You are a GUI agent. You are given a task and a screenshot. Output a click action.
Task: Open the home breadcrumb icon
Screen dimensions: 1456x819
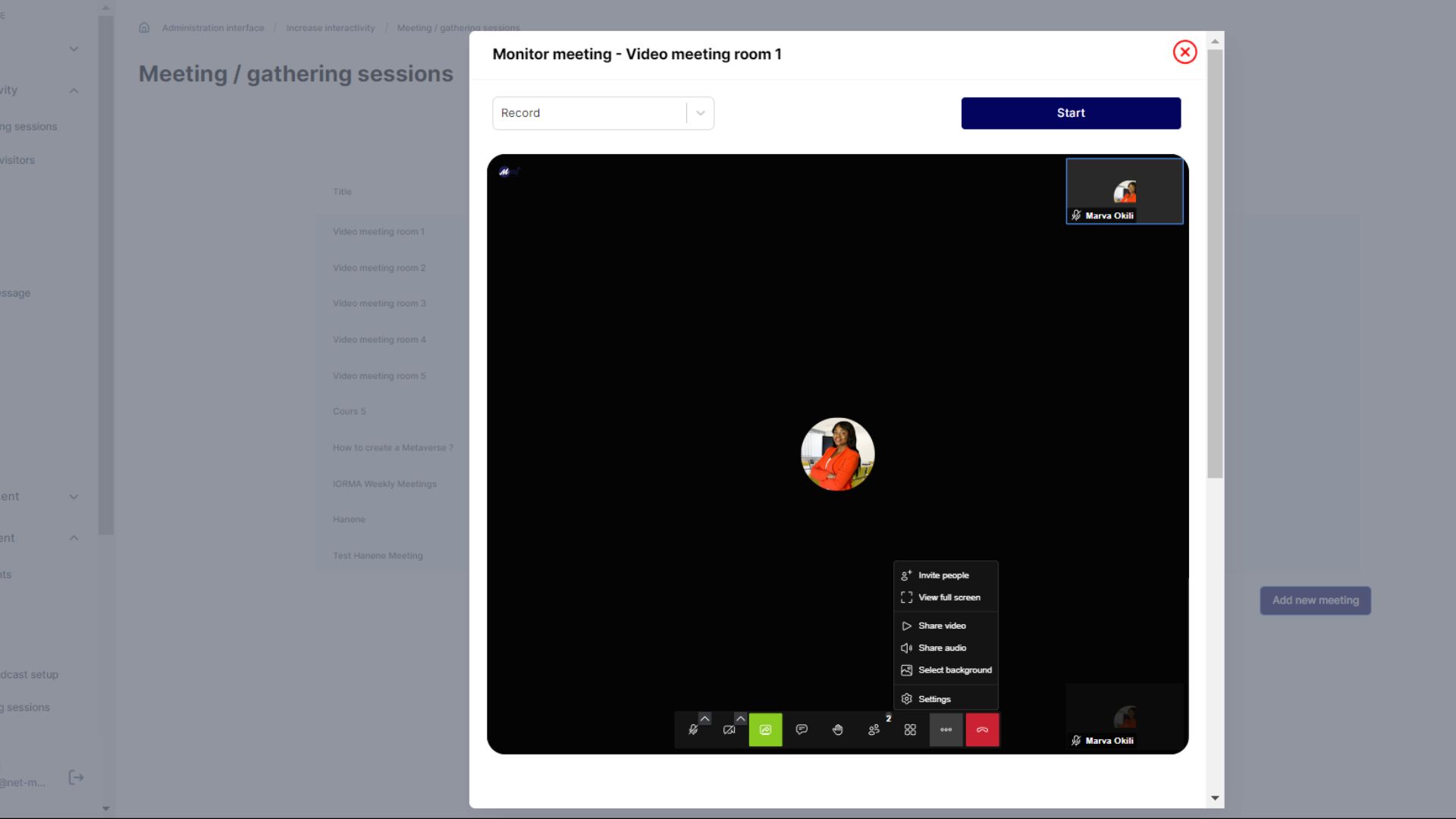point(144,28)
